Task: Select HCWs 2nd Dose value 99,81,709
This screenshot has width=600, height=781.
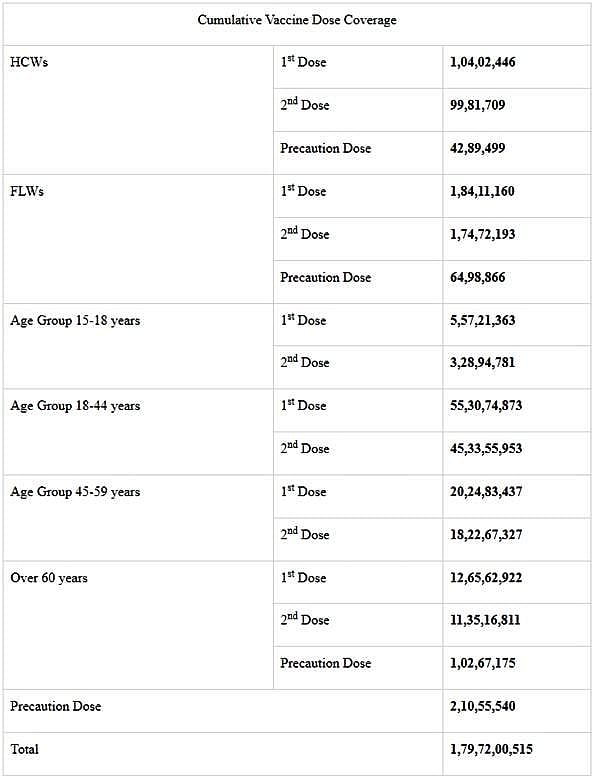Action: pyautogui.click(x=478, y=105)
